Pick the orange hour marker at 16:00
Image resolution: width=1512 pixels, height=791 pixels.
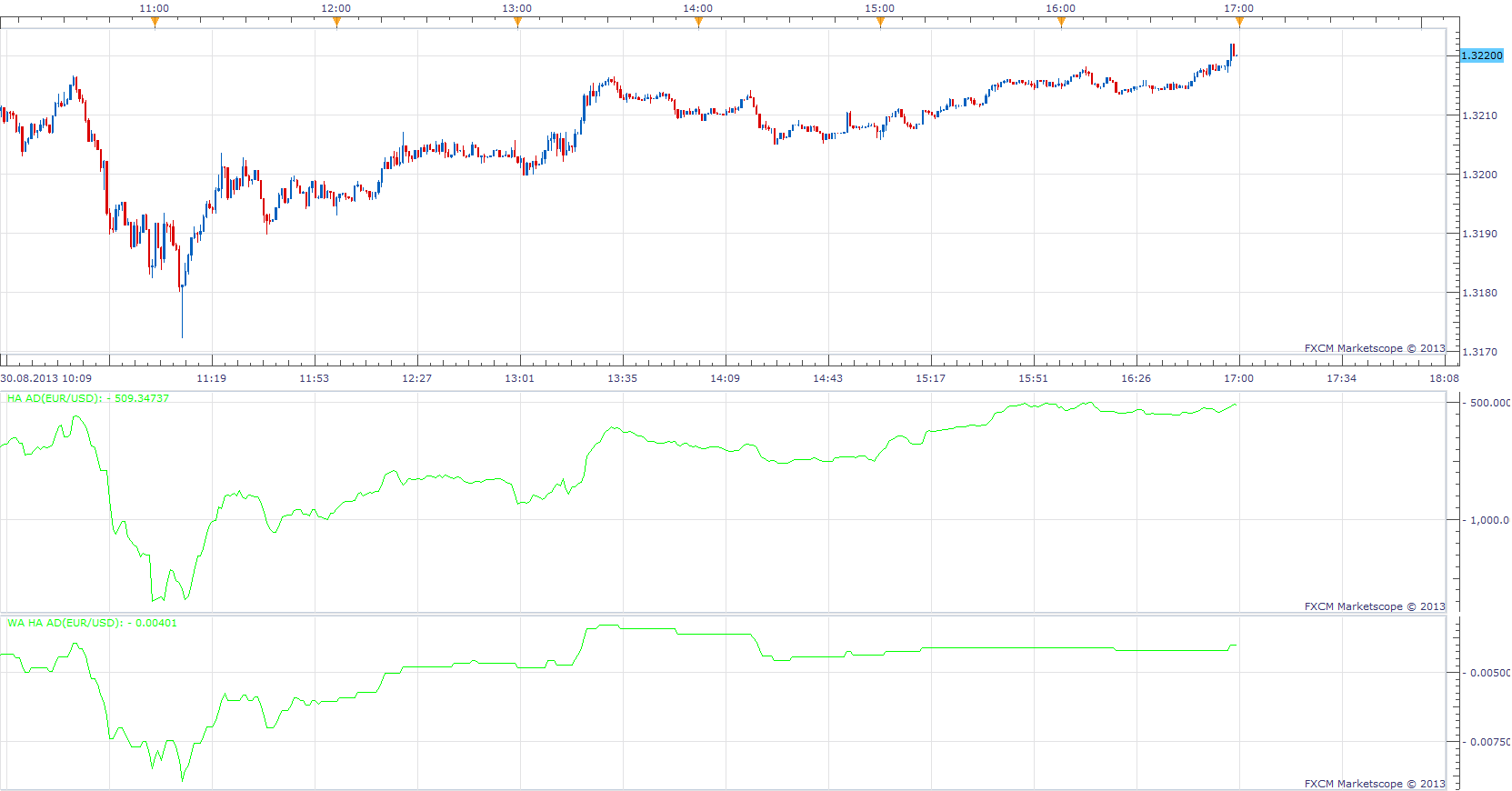pyautogui.click(x=1061, y=23)
